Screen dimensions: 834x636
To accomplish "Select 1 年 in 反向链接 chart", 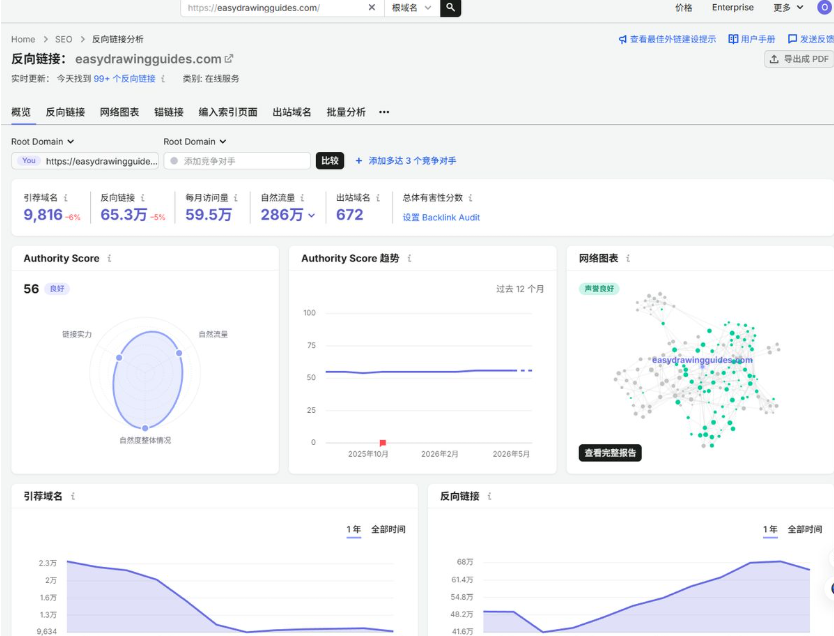I will [x=770, y=530].
